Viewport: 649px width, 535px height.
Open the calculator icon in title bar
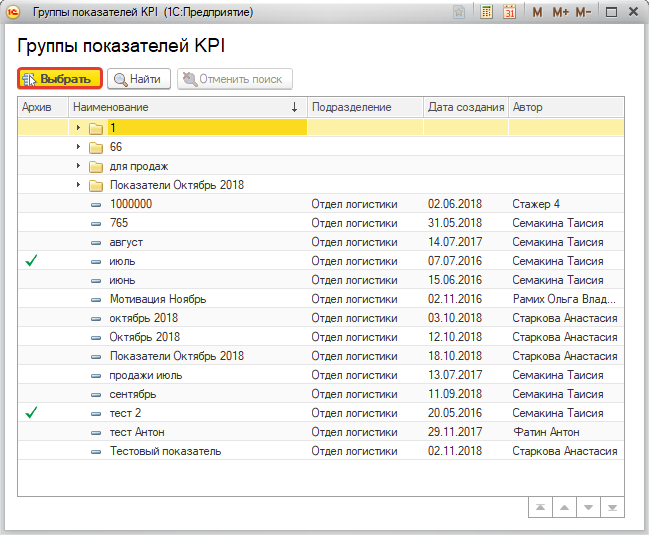point(486,12)
